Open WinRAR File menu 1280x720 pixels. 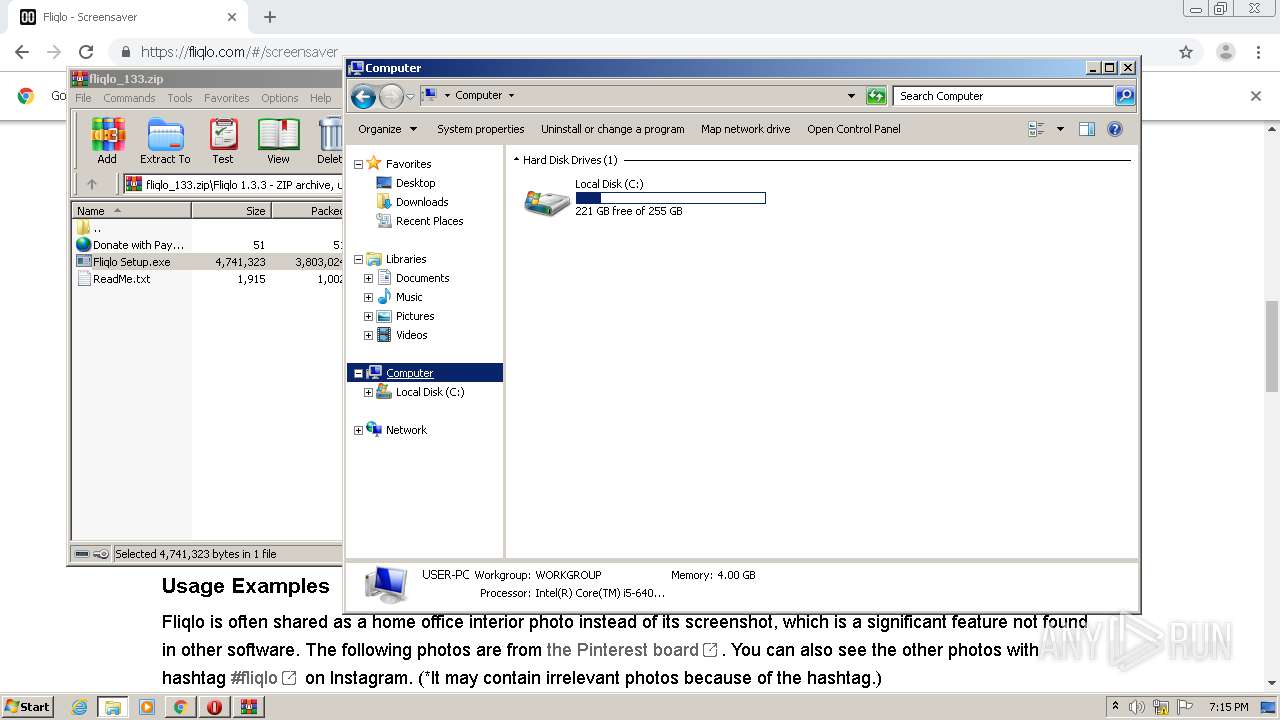(x=83, y=98)
